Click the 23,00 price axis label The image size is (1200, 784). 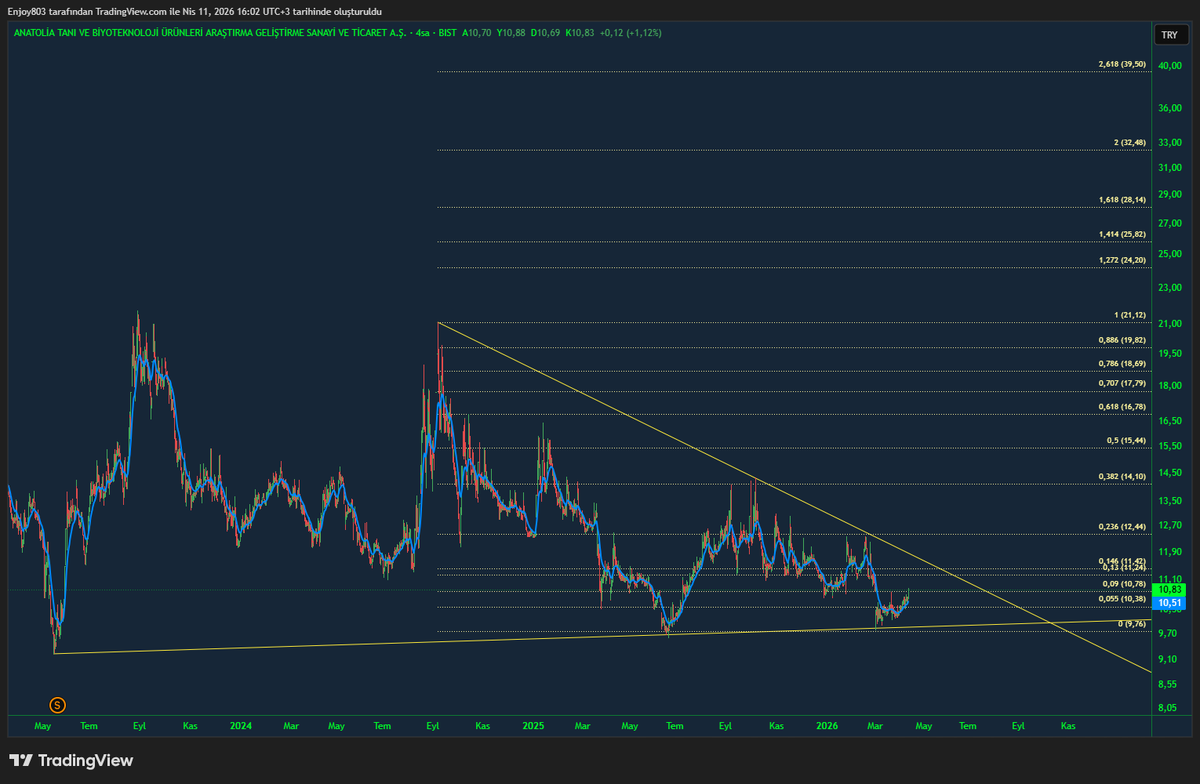[1169, 289]
